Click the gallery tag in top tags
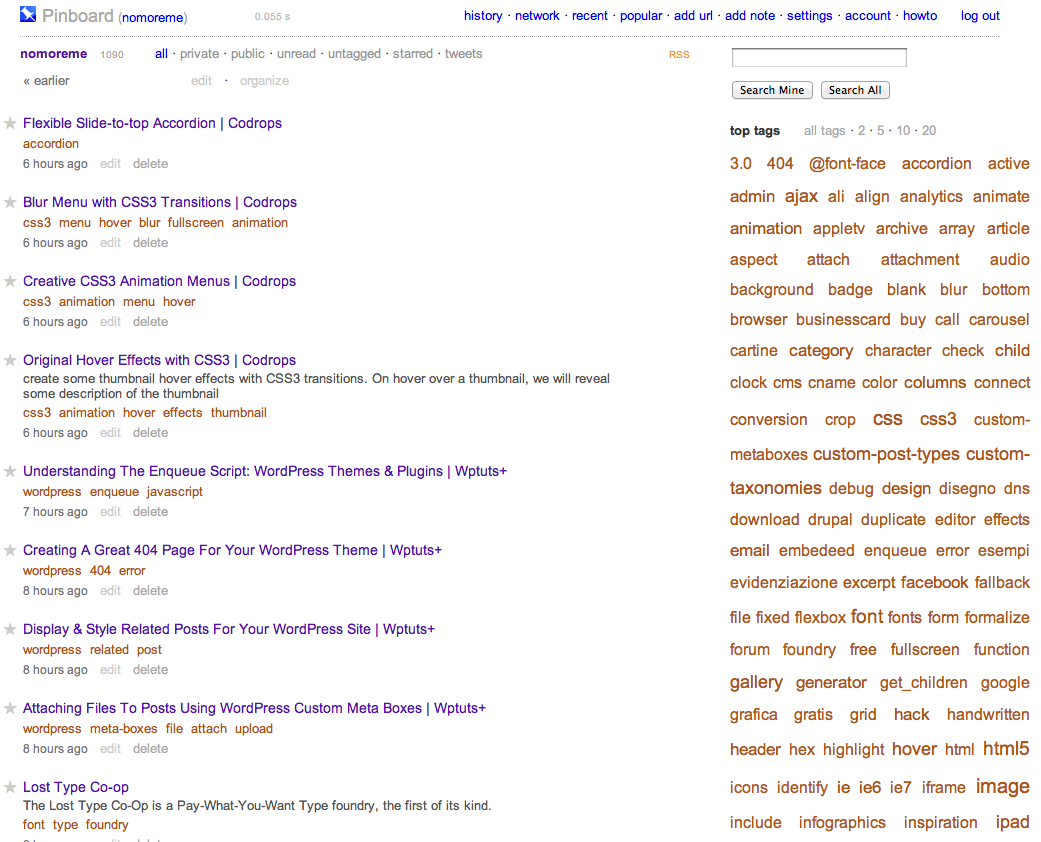Viewport: 1041px width, 842px height. [756, 683]
